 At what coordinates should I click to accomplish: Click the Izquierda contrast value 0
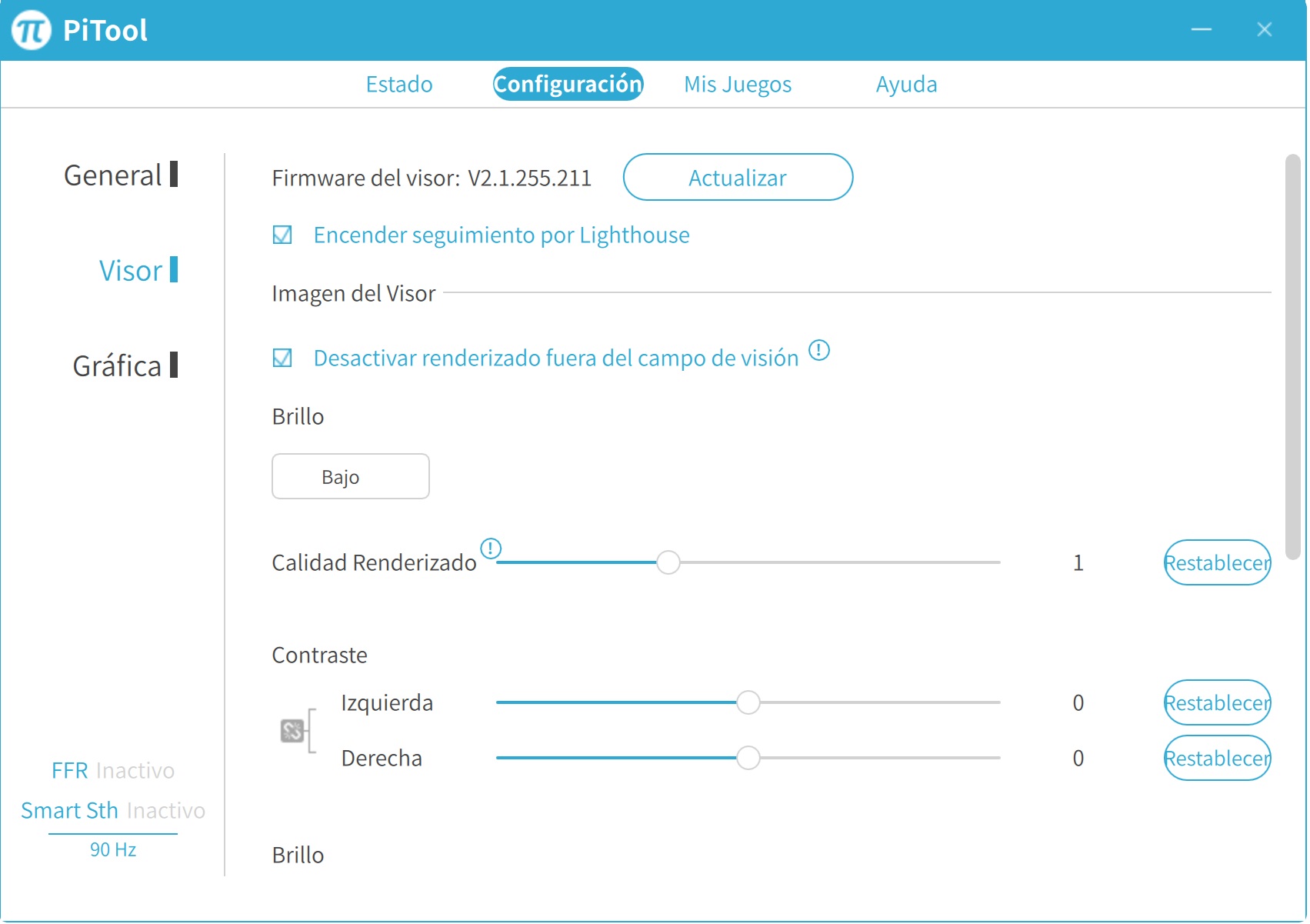pyautogui.click(x=1078, y=702)
